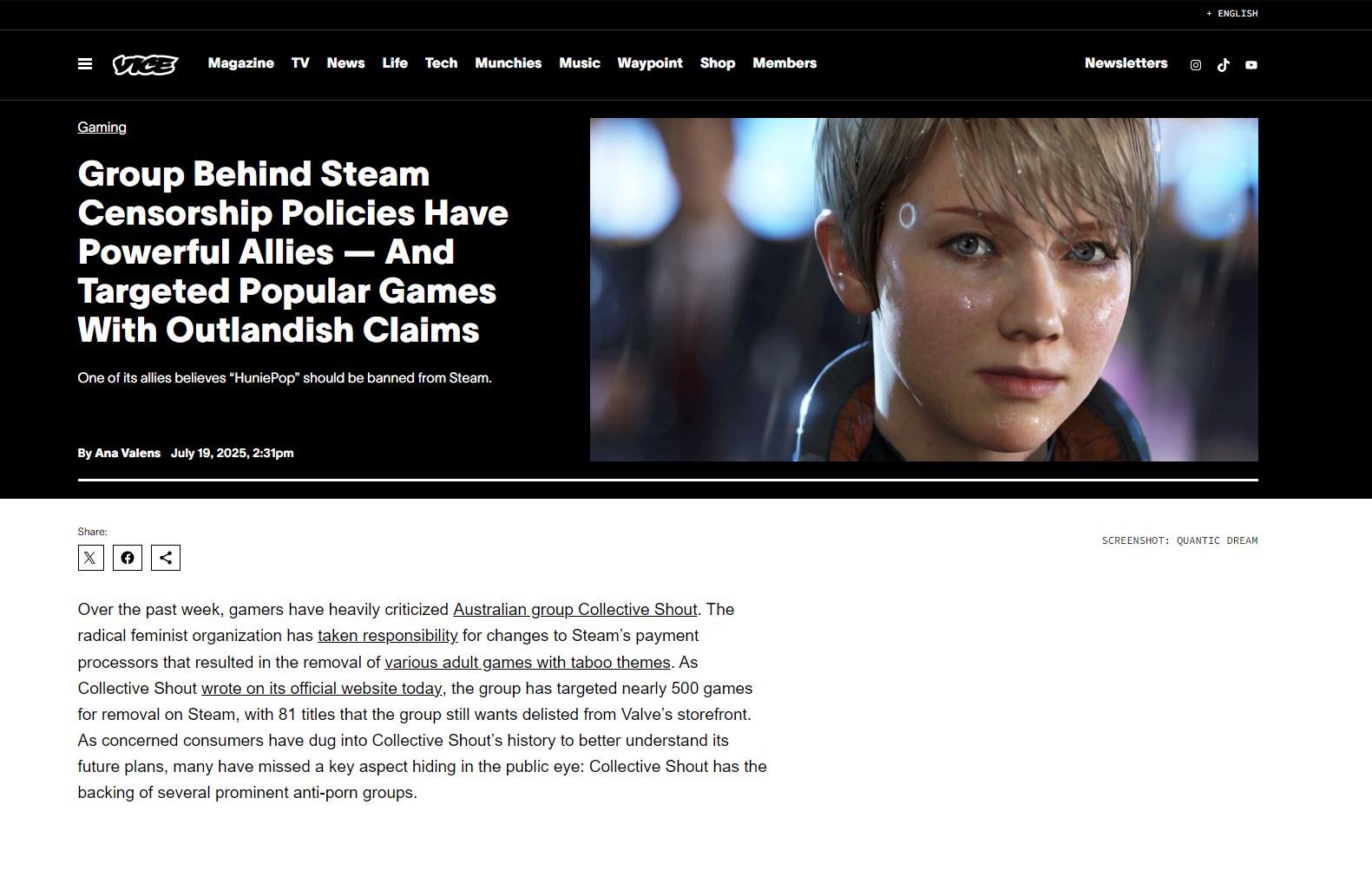Open generic share options icon
This screenshot has width=1372, height=870.
point(166,558)
